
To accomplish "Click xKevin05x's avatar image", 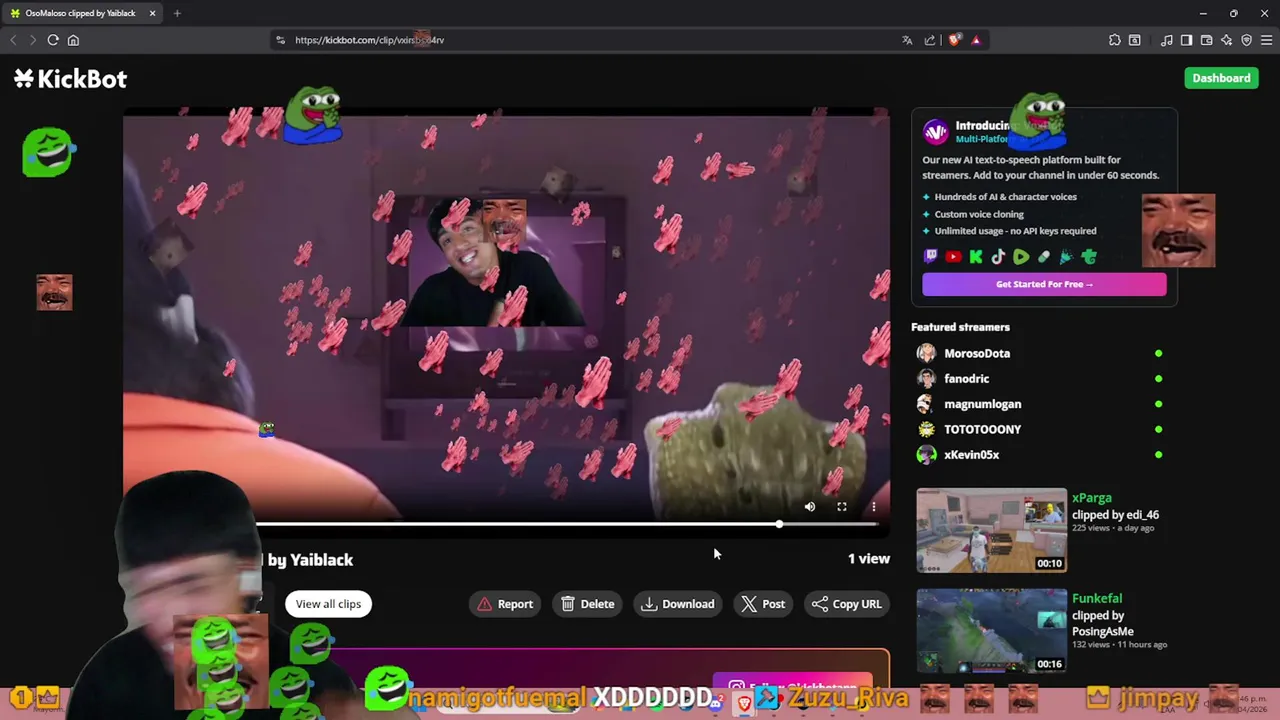I will (927, 455).
